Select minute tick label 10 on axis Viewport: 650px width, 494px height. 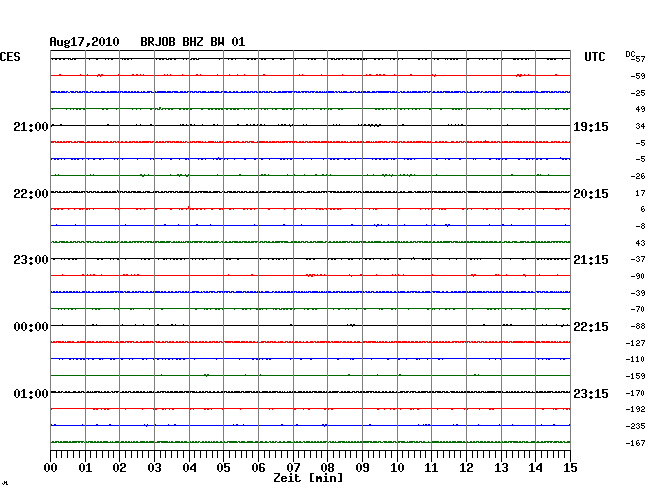[397, 468]
